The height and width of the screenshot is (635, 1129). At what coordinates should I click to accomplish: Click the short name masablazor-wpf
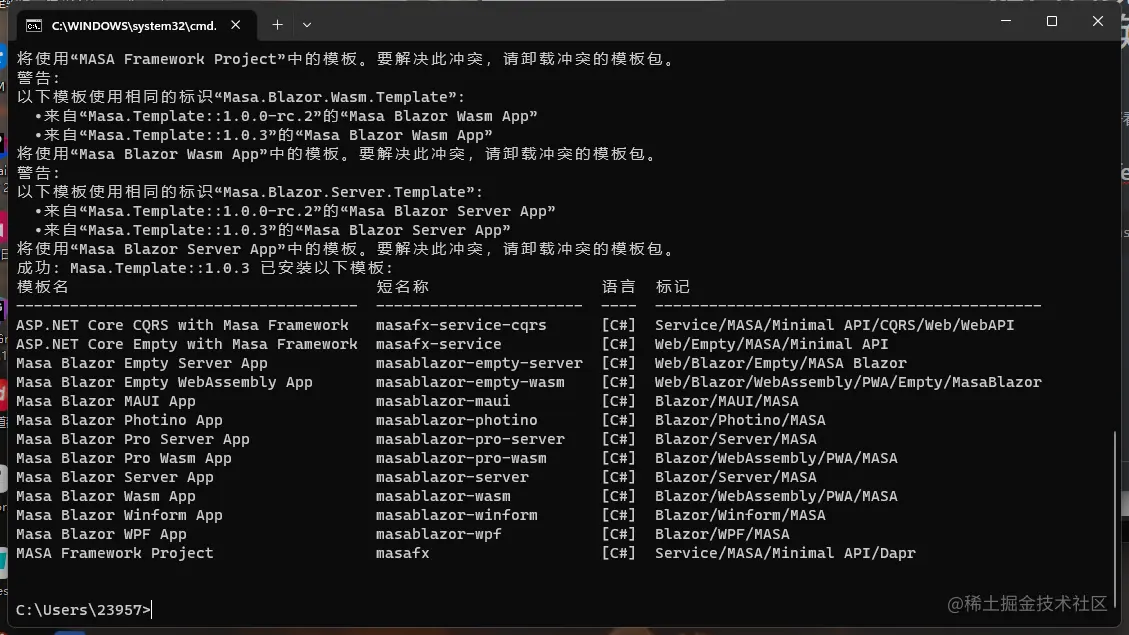[x=438, y=534]
